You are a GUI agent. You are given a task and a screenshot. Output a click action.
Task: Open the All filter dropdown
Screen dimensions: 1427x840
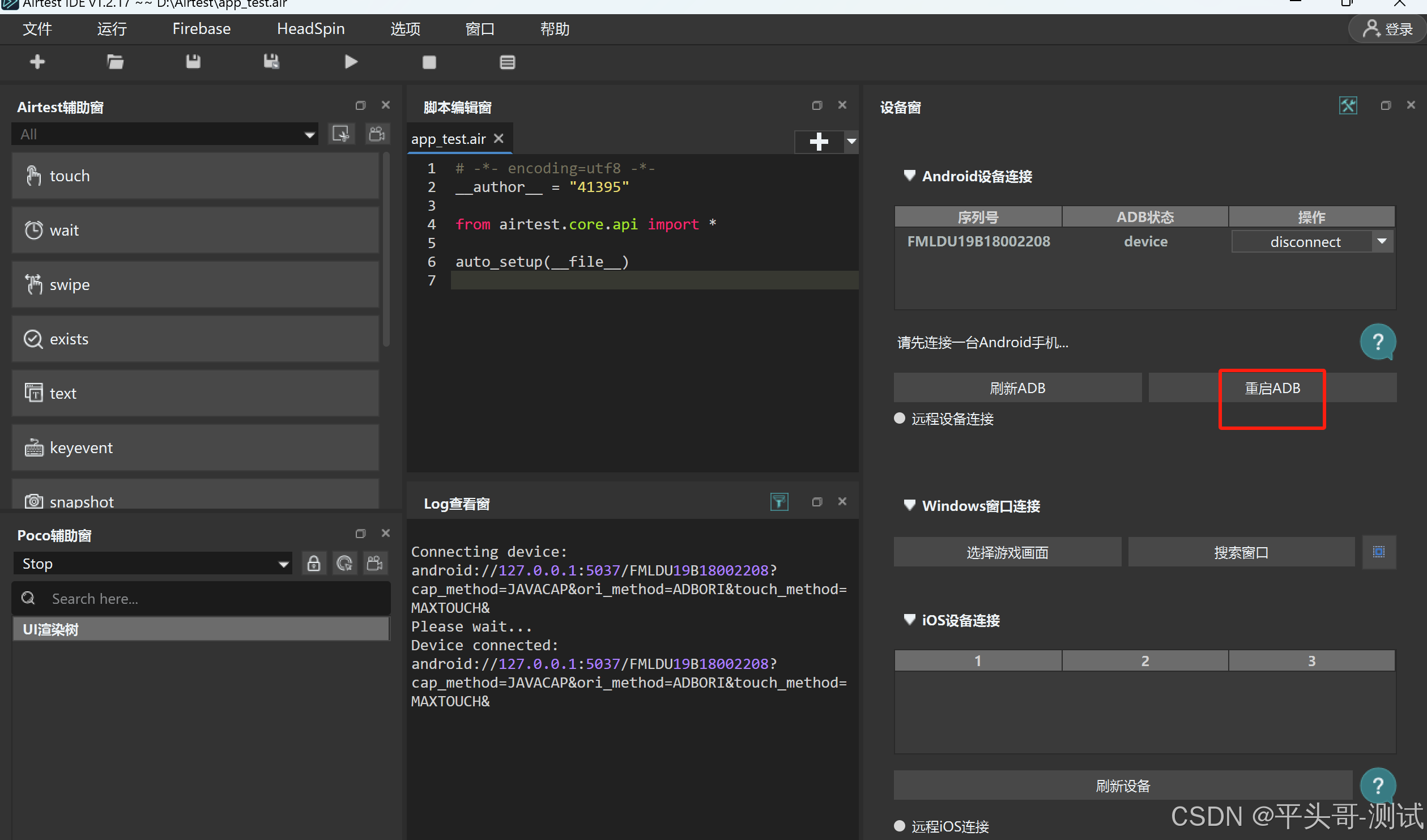pyautogui.click(x=164, y=134)
